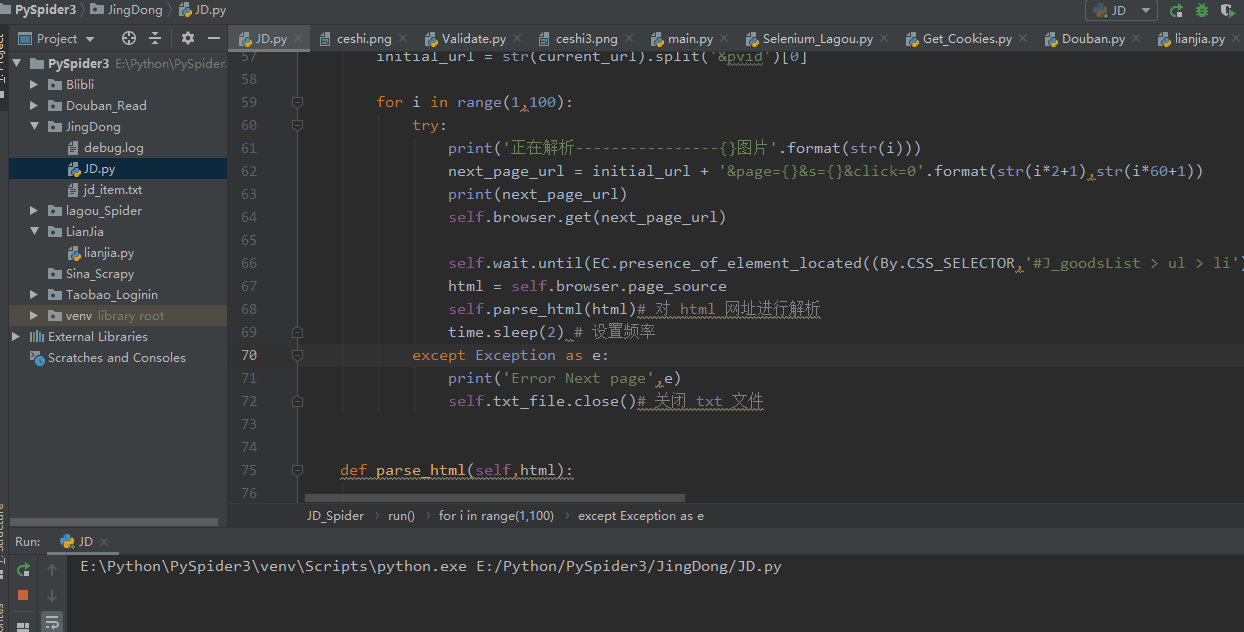Select debug.log in the project tree
This screenshot has height=632, width=1244.
(113, 147)
